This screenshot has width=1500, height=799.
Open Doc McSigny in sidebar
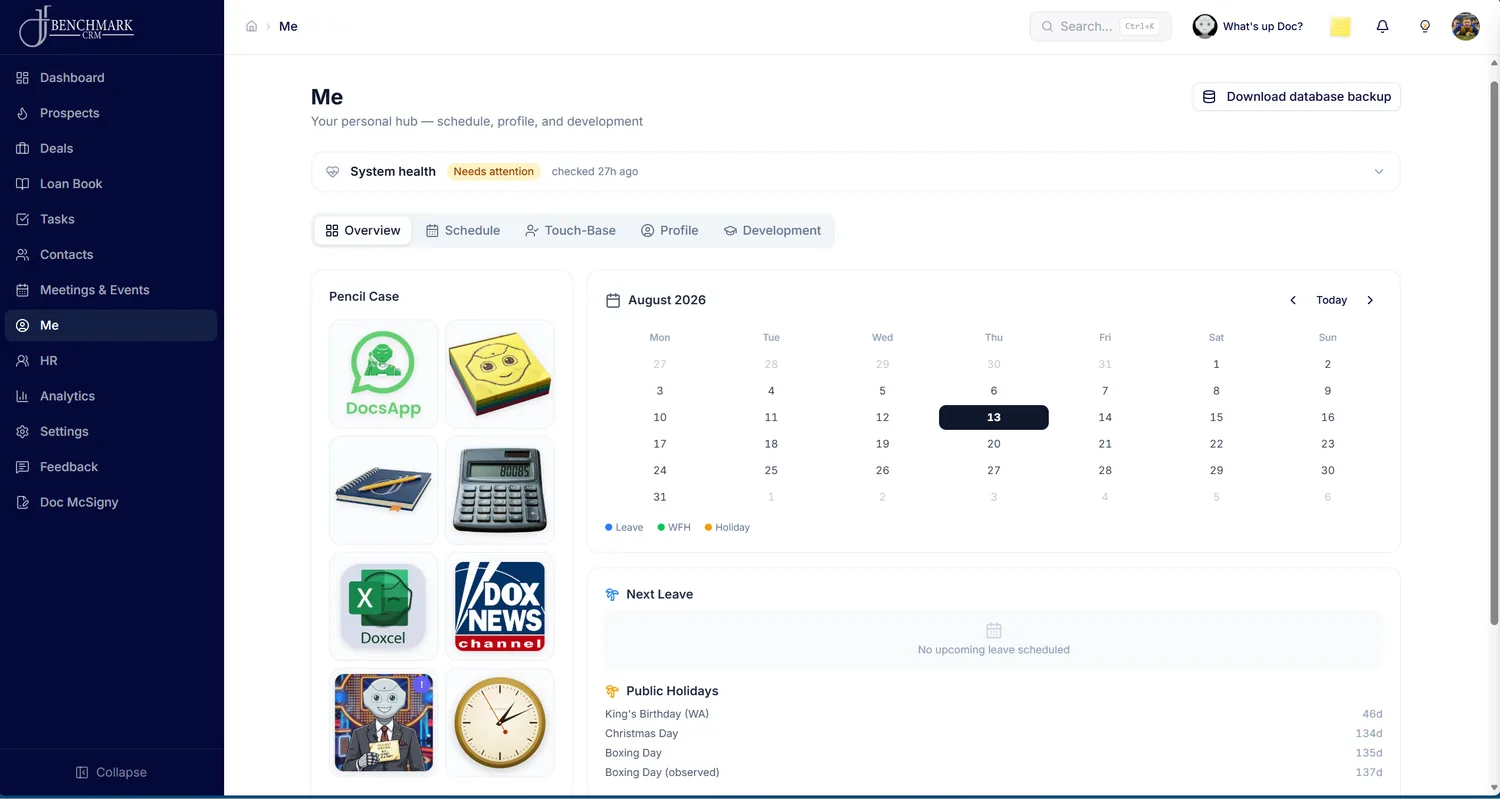pyautogui.click(x=111, y=502)
